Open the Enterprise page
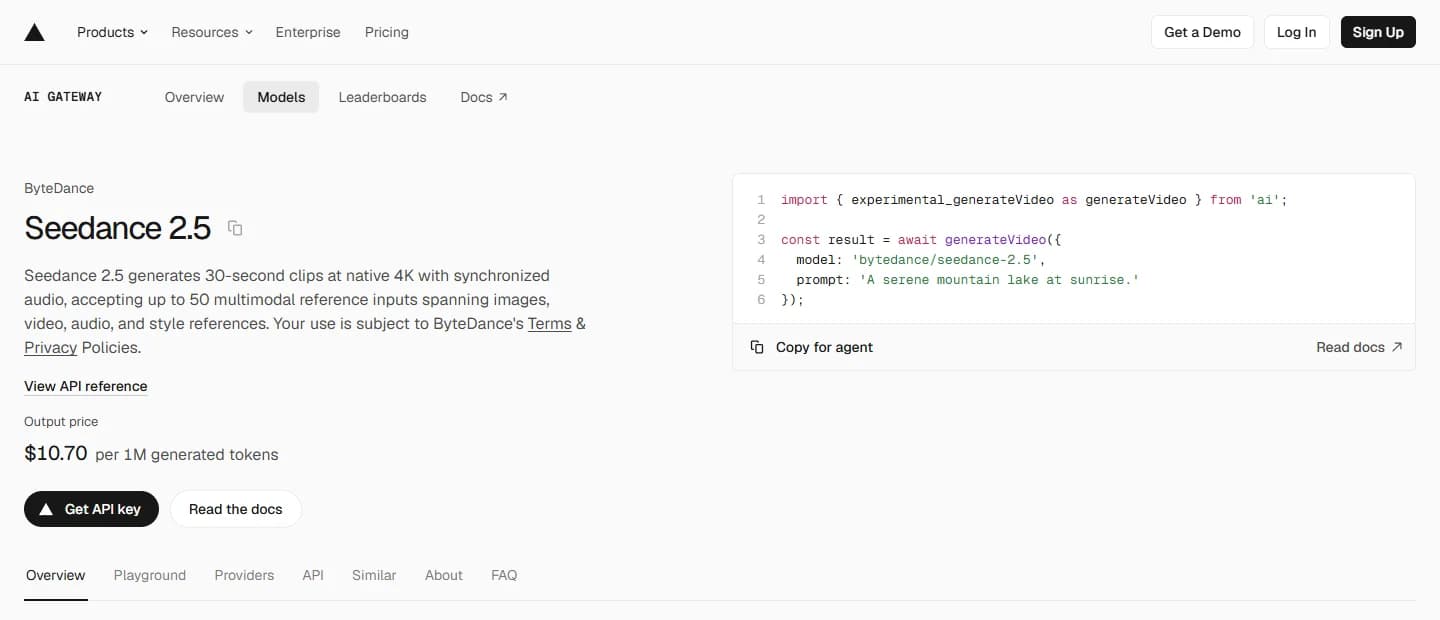The width and height of the screenshot is (1440, 620). click(308, 32)
